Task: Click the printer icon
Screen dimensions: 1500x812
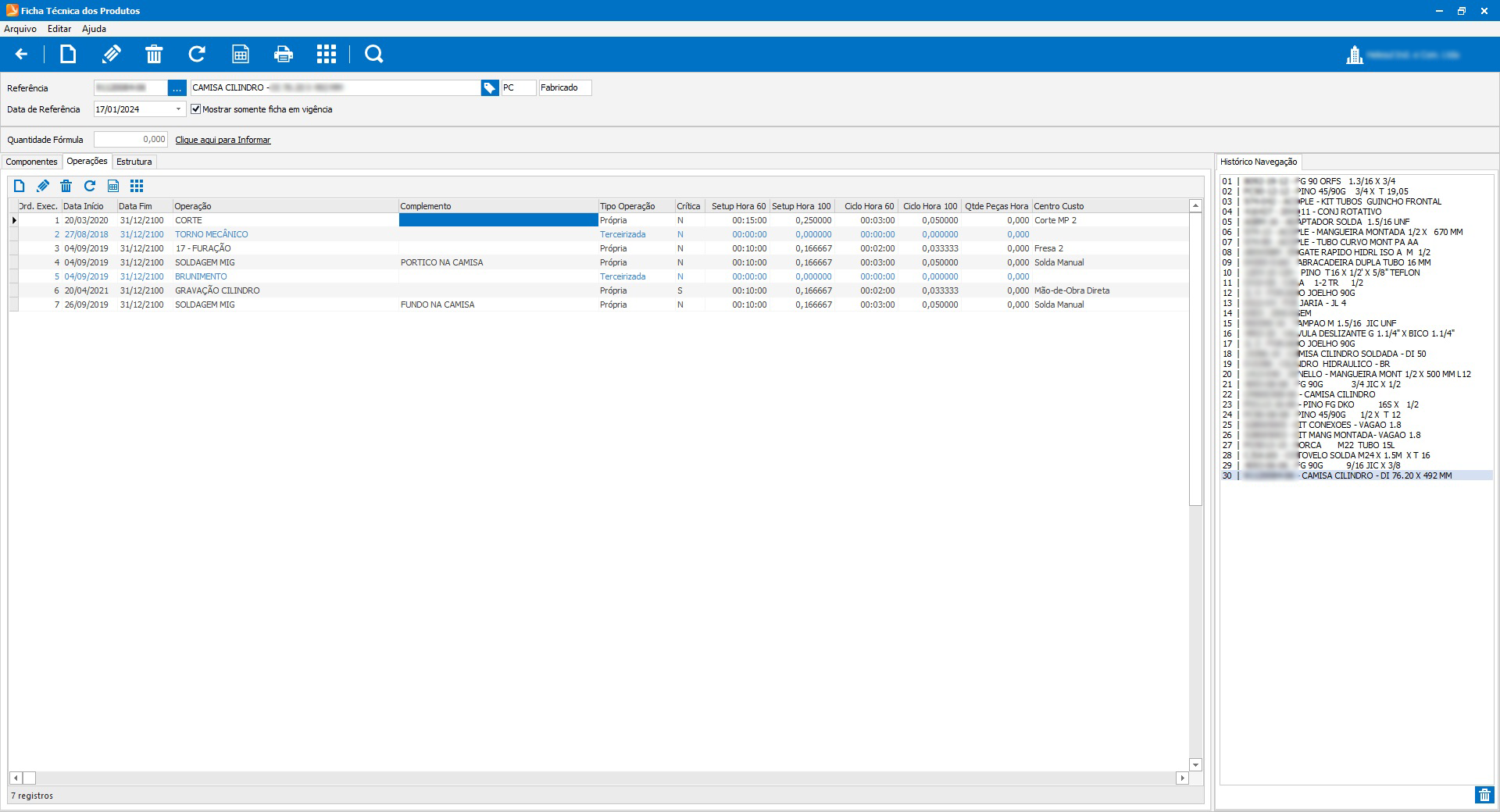Action: (284, 54)
